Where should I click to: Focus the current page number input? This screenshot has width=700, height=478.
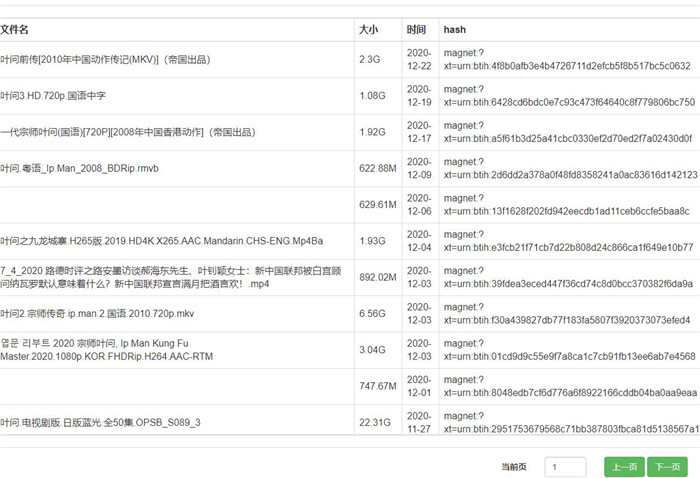click(565, 467)
